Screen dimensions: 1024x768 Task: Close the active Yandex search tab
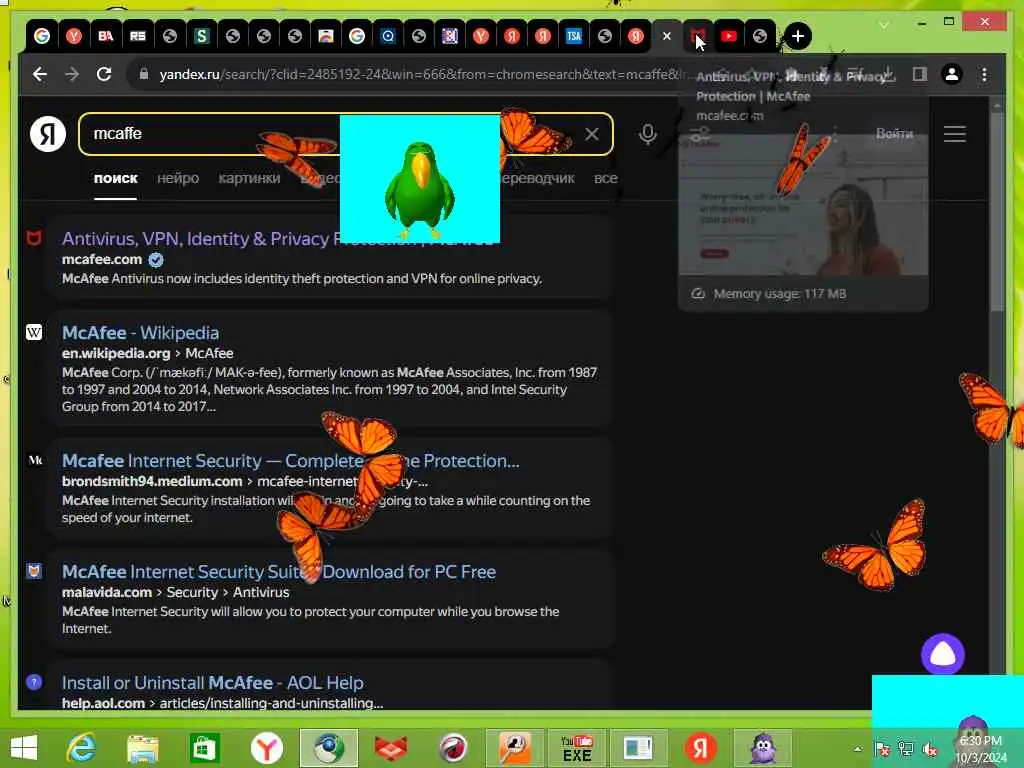666,37
